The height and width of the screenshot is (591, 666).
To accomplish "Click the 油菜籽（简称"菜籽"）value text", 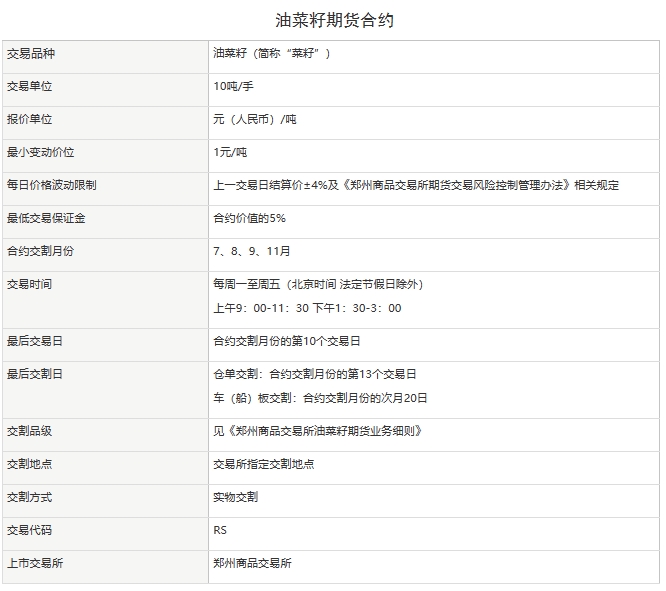I will [x=271, y=54].
